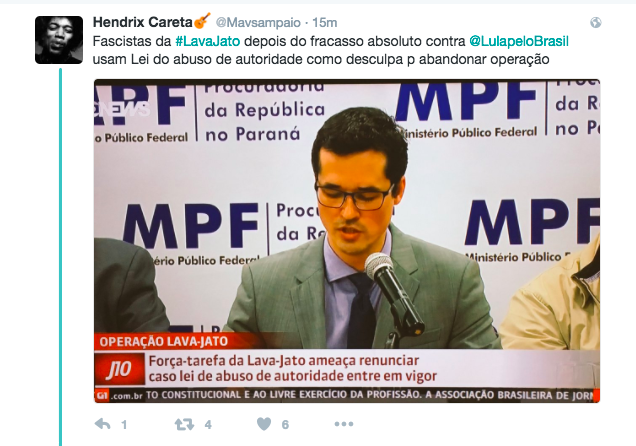This screenshot has width=636, height=446.
Task: Click the reply count number 1
Action: [124, 425]
